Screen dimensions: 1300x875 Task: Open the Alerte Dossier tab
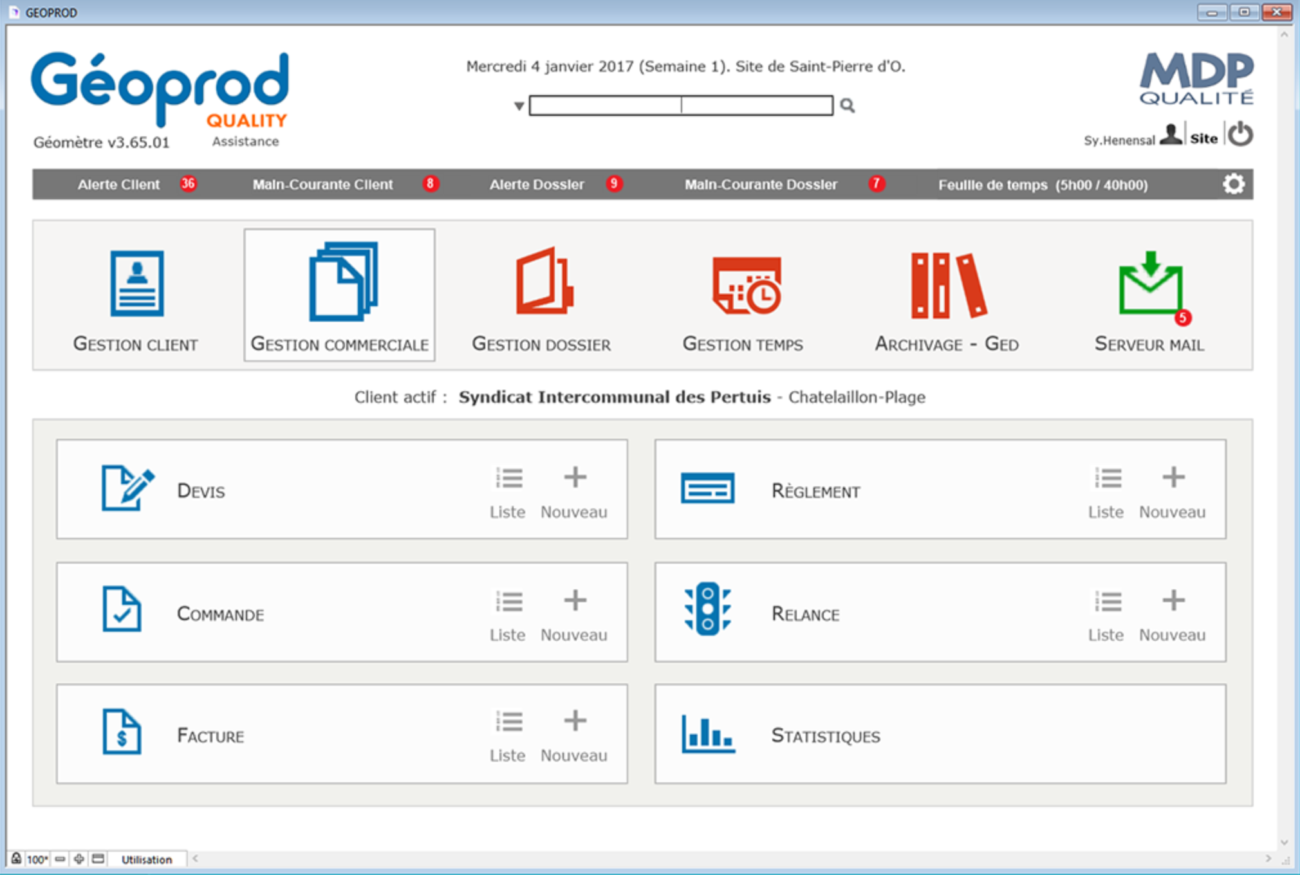[x=537, y=185]
